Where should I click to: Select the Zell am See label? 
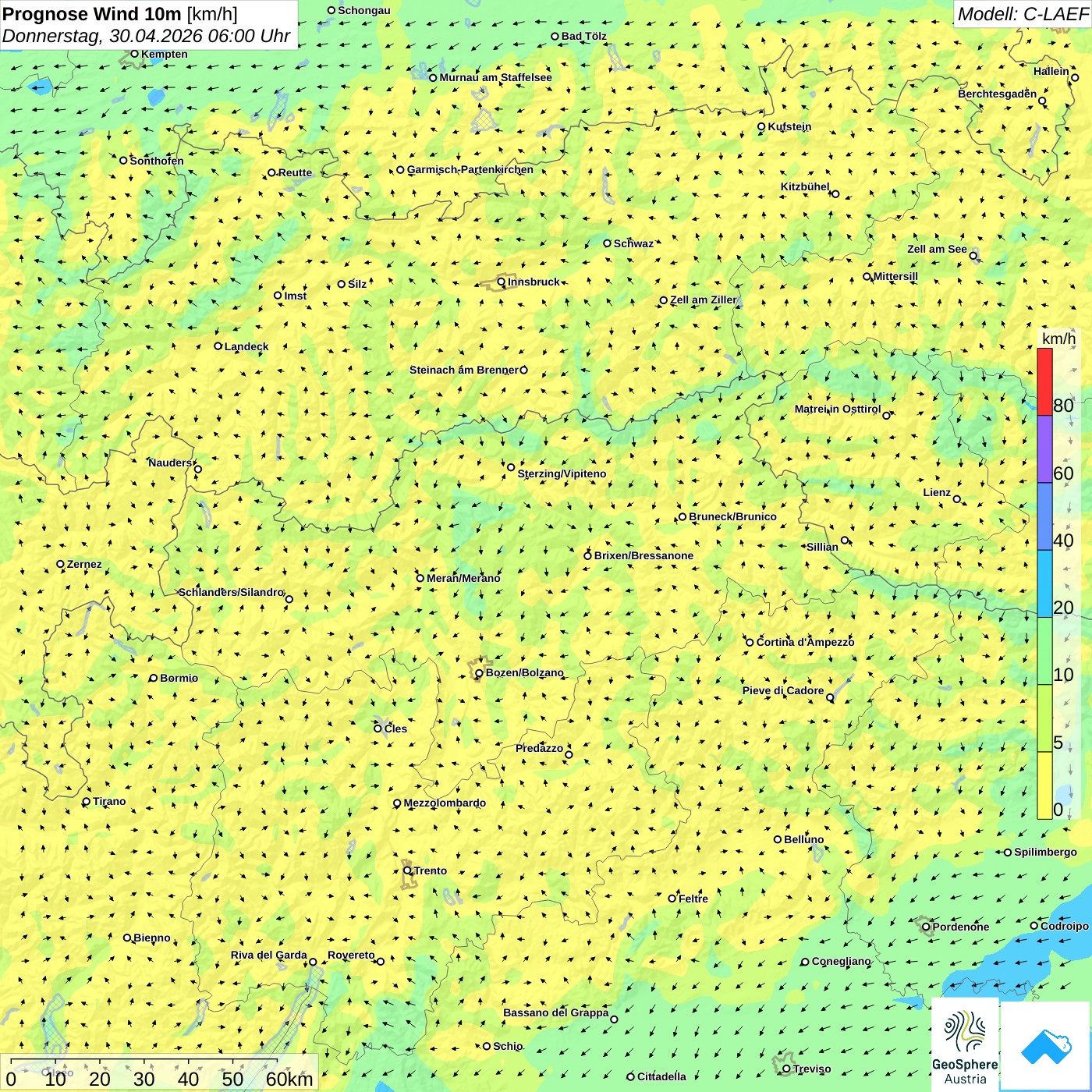937,250
